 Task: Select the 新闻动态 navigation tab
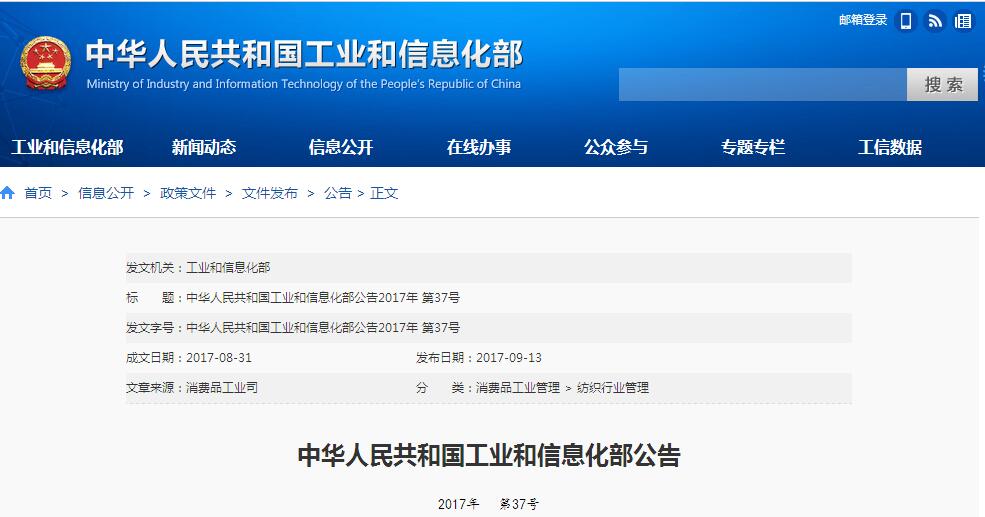pyautogui.click(x=204, y=147)
